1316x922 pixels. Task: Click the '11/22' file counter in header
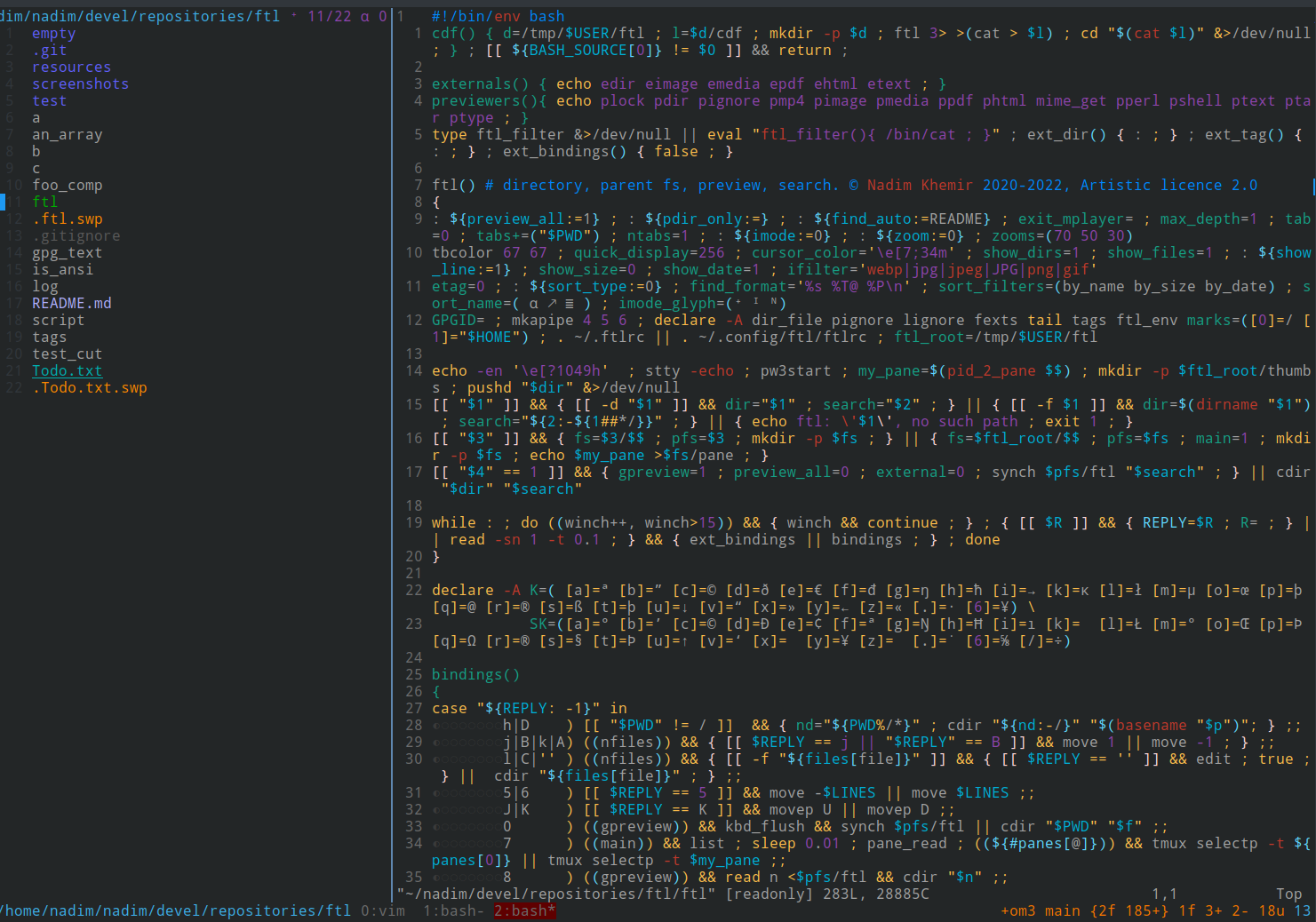tap(330, 17)
